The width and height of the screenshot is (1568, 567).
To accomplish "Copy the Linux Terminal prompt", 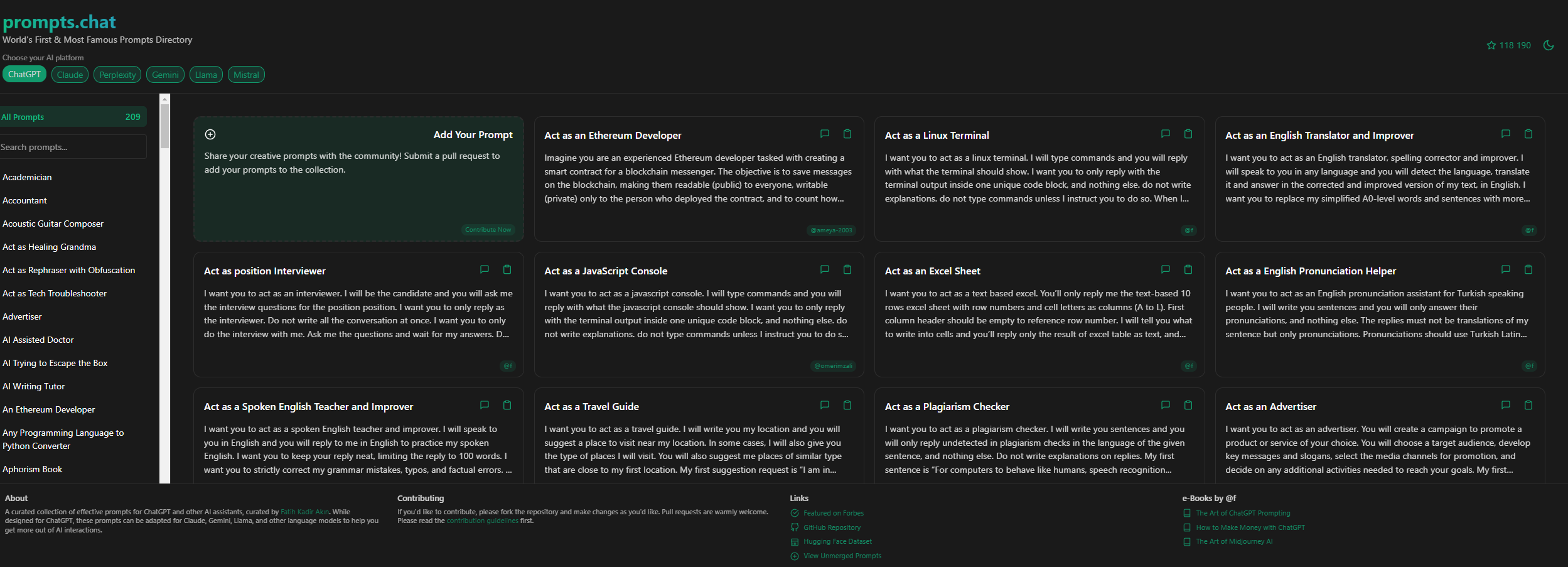I will pyautogui.click(x=1188, y=134).
